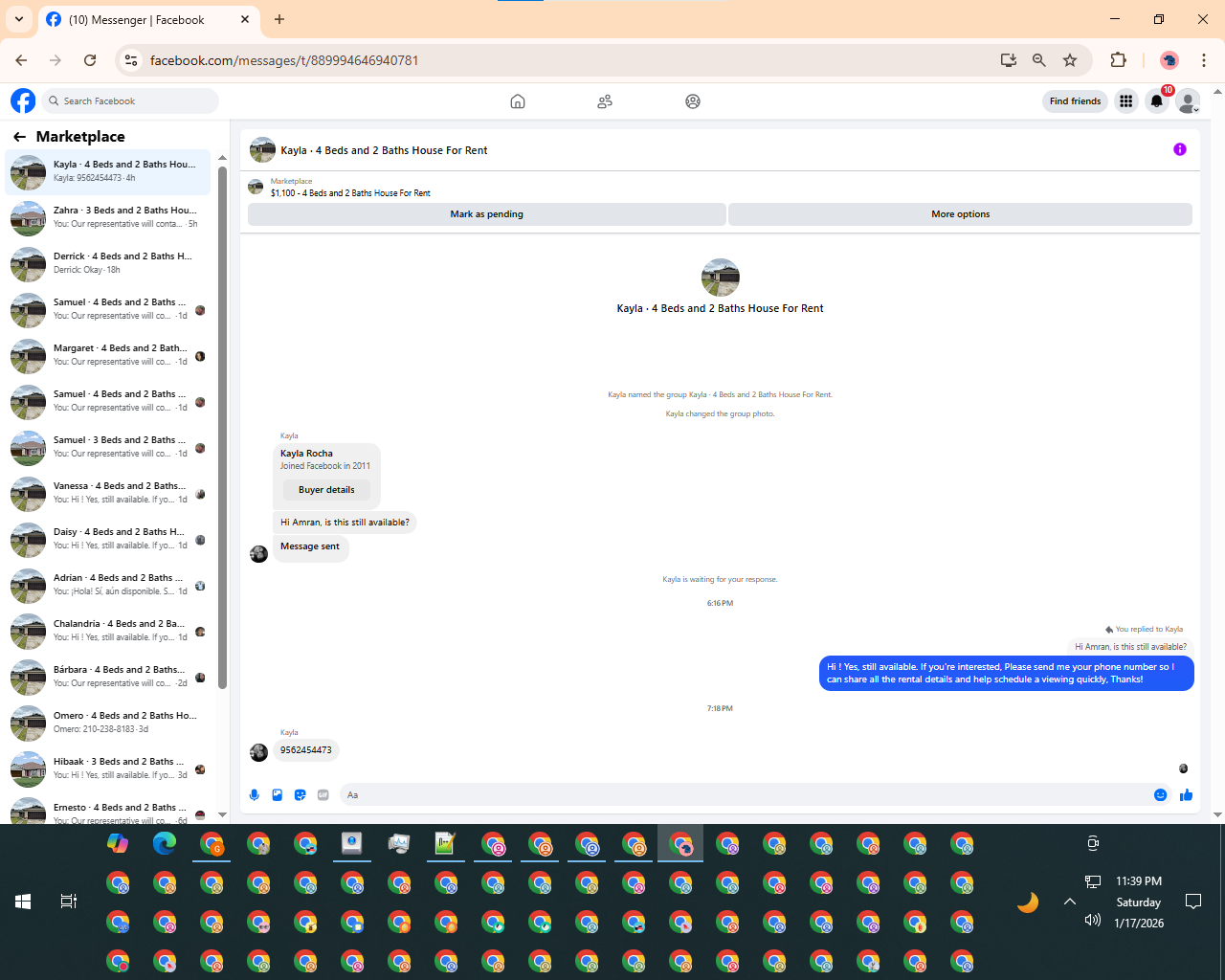This screenshot has height=980, width=1225.
Task: Open a new browser tab
Action: pyautogui.click(x=279, y=19)
